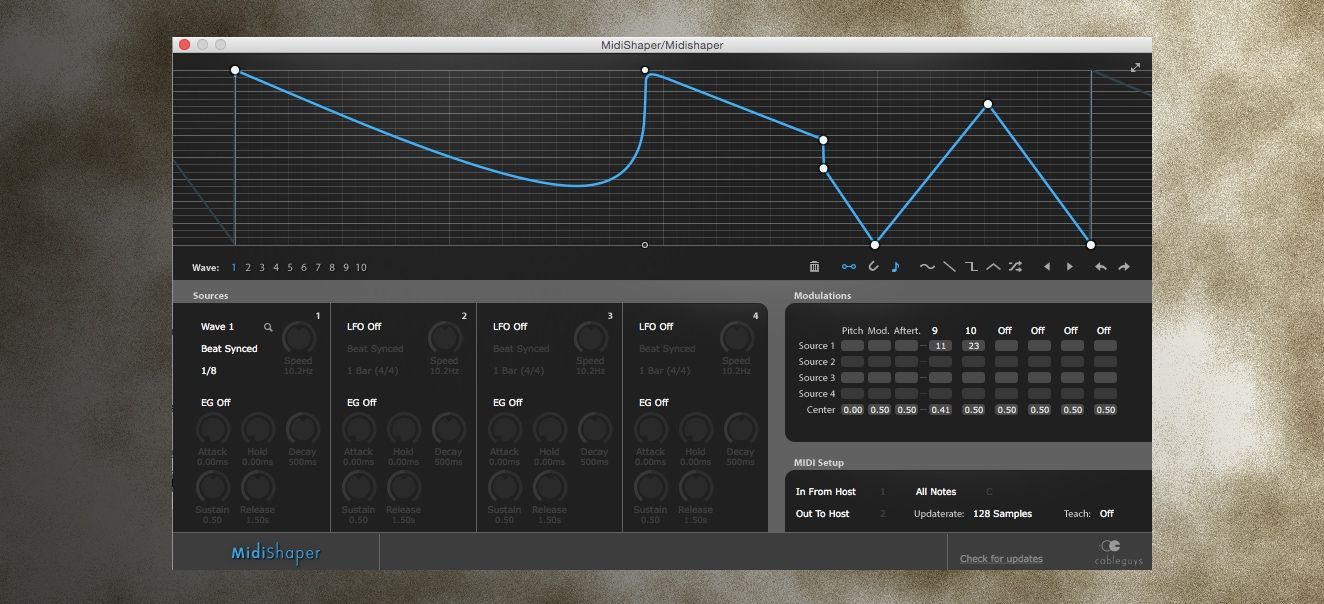Select wave slot 5
Image resolution: width=1324 pixels, height=604 pixels.
pos(290,268)
